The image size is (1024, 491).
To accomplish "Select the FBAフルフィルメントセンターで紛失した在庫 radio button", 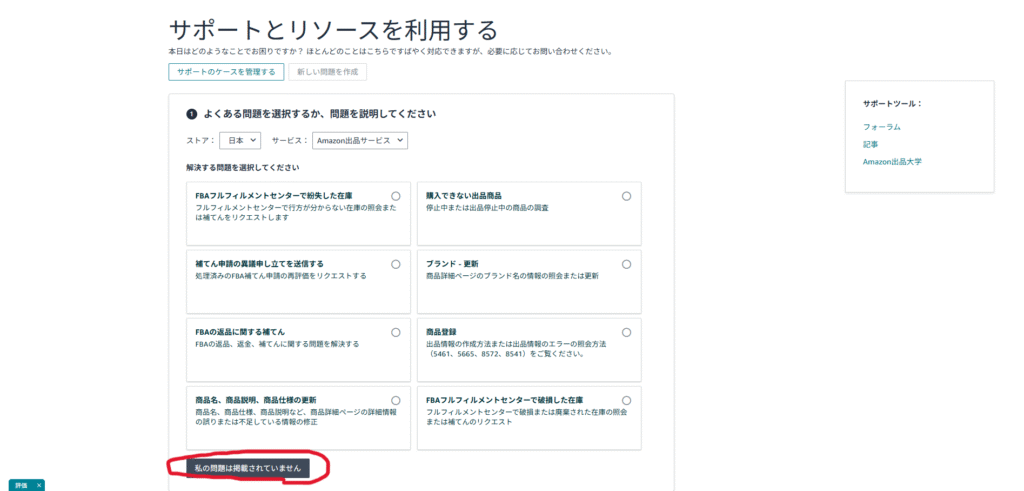I will tap(396, 196).
